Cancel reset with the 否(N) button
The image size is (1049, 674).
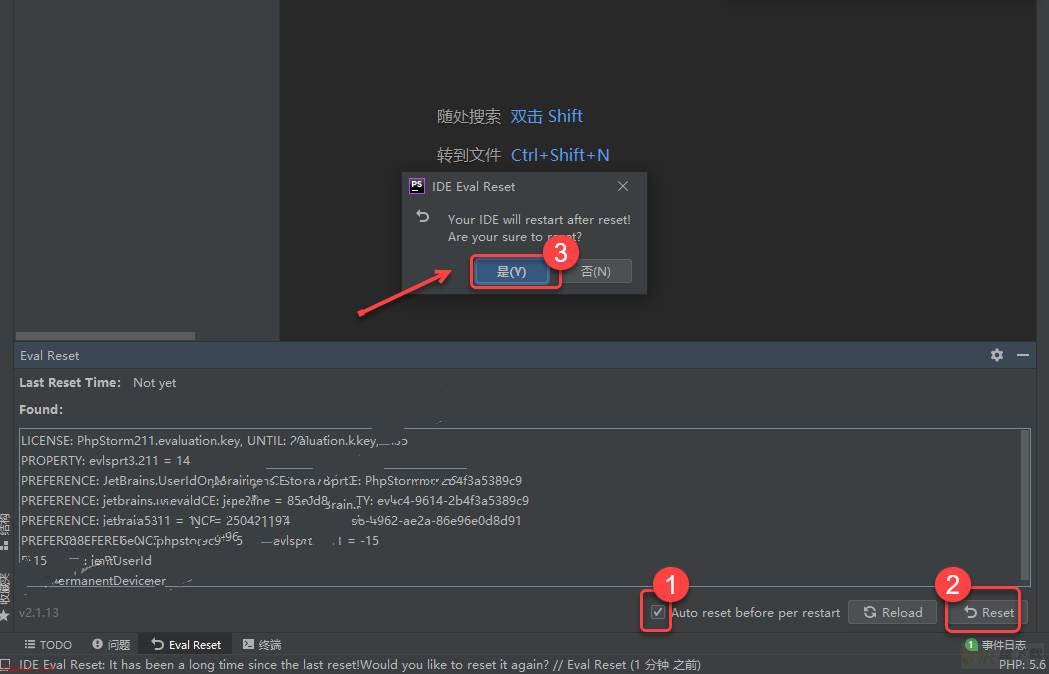click(x=595, y=271)
